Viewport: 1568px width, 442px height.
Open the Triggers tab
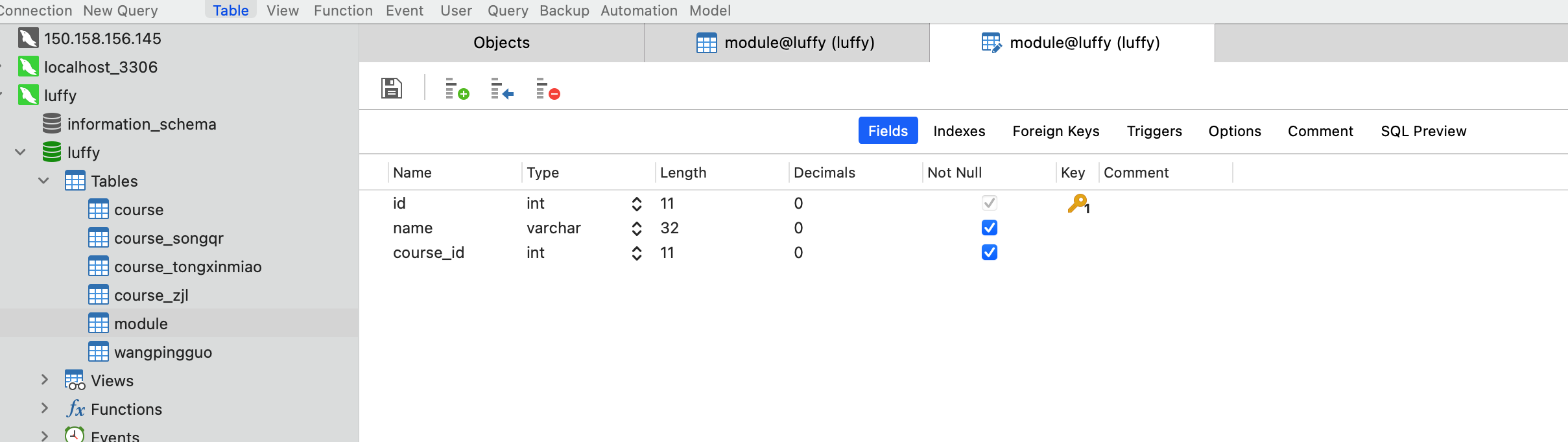pos(1154,131)
